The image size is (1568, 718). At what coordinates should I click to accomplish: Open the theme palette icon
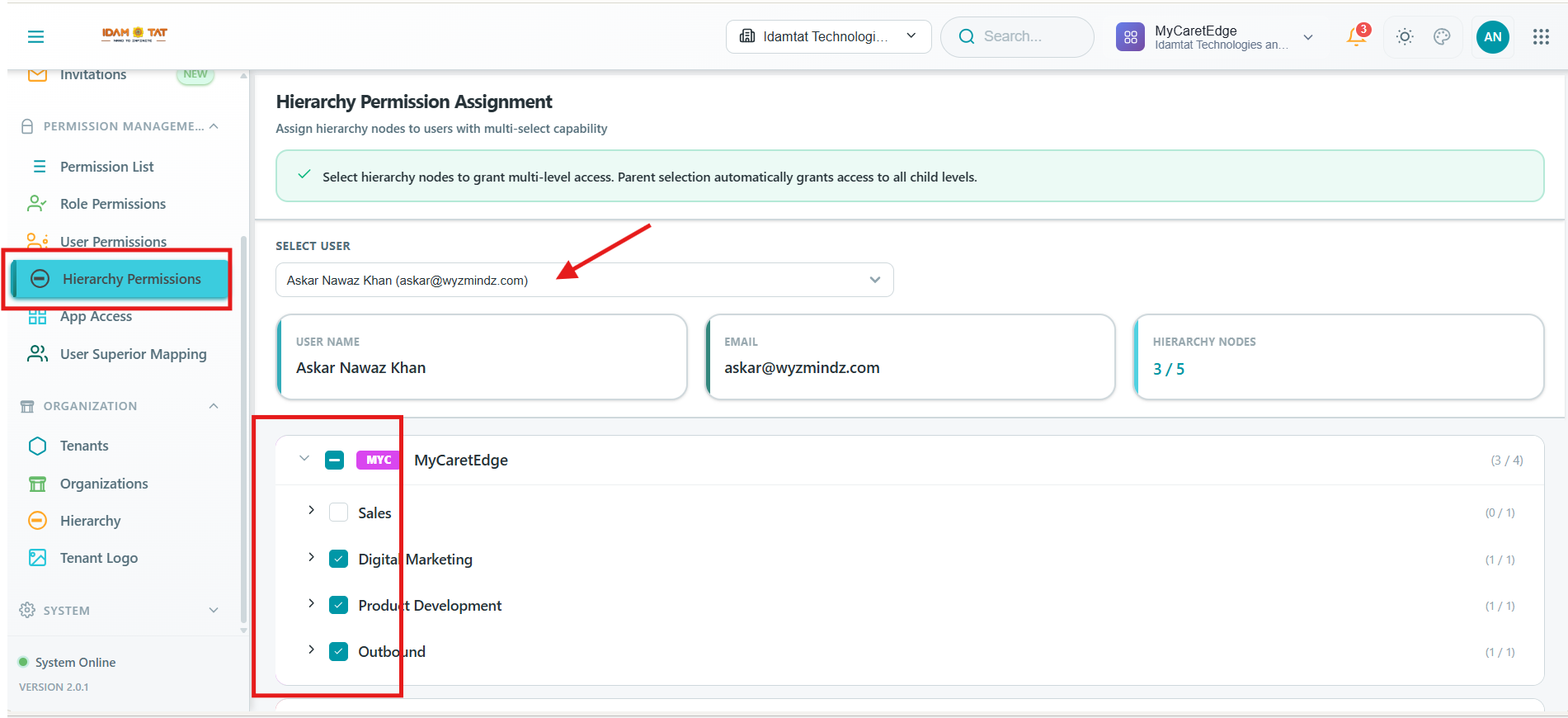[1442, 36]
